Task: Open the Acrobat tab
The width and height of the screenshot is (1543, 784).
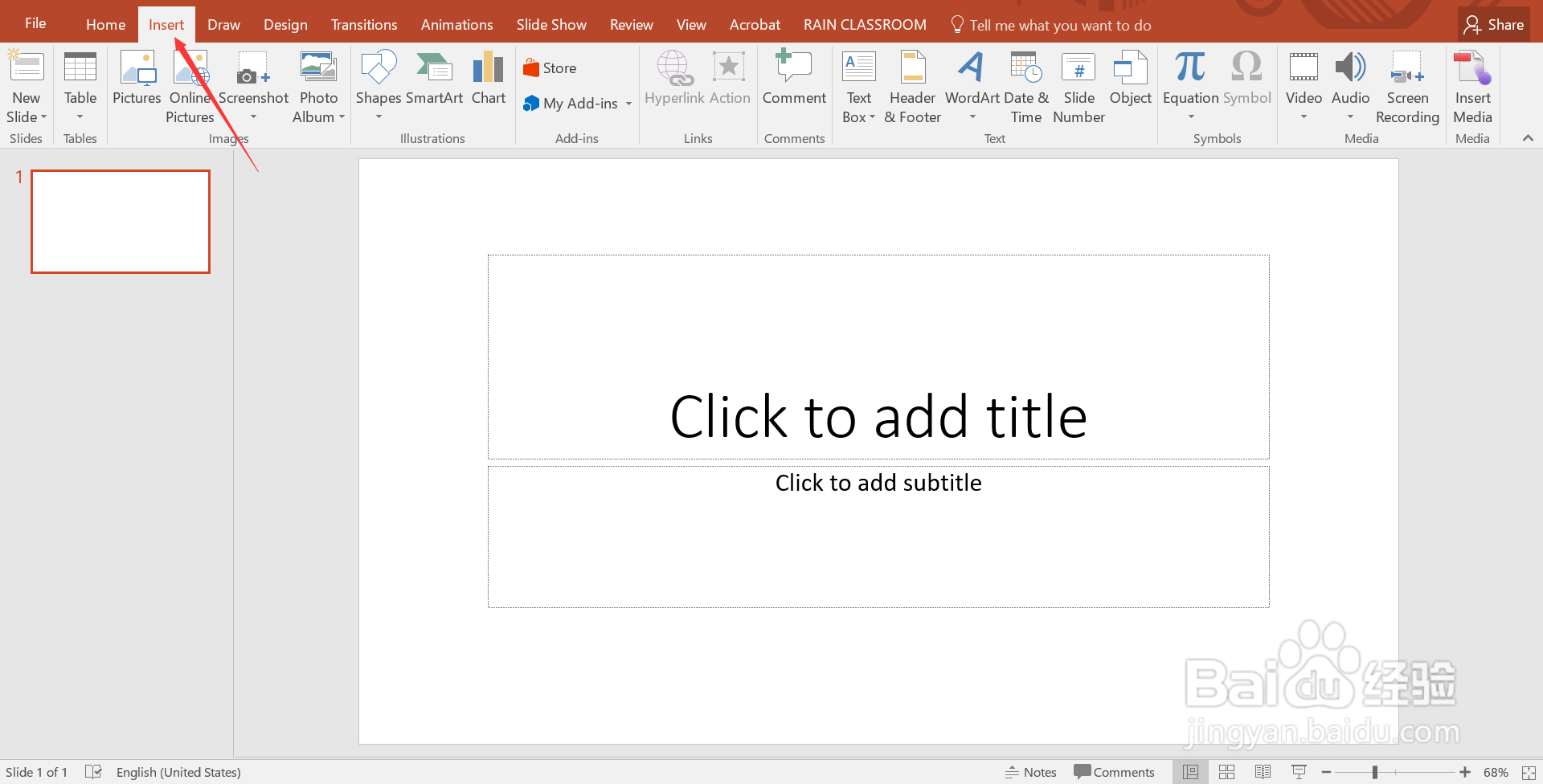Action: 755,25
